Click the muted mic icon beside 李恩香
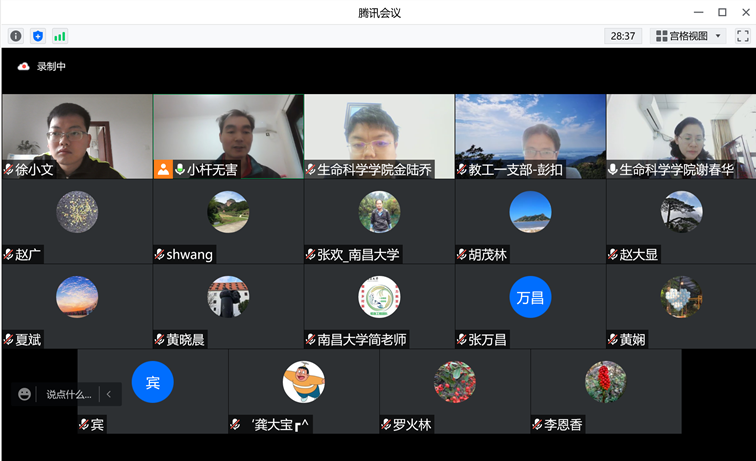This screenshot has width=756, height=461. (x=537, y=425)
